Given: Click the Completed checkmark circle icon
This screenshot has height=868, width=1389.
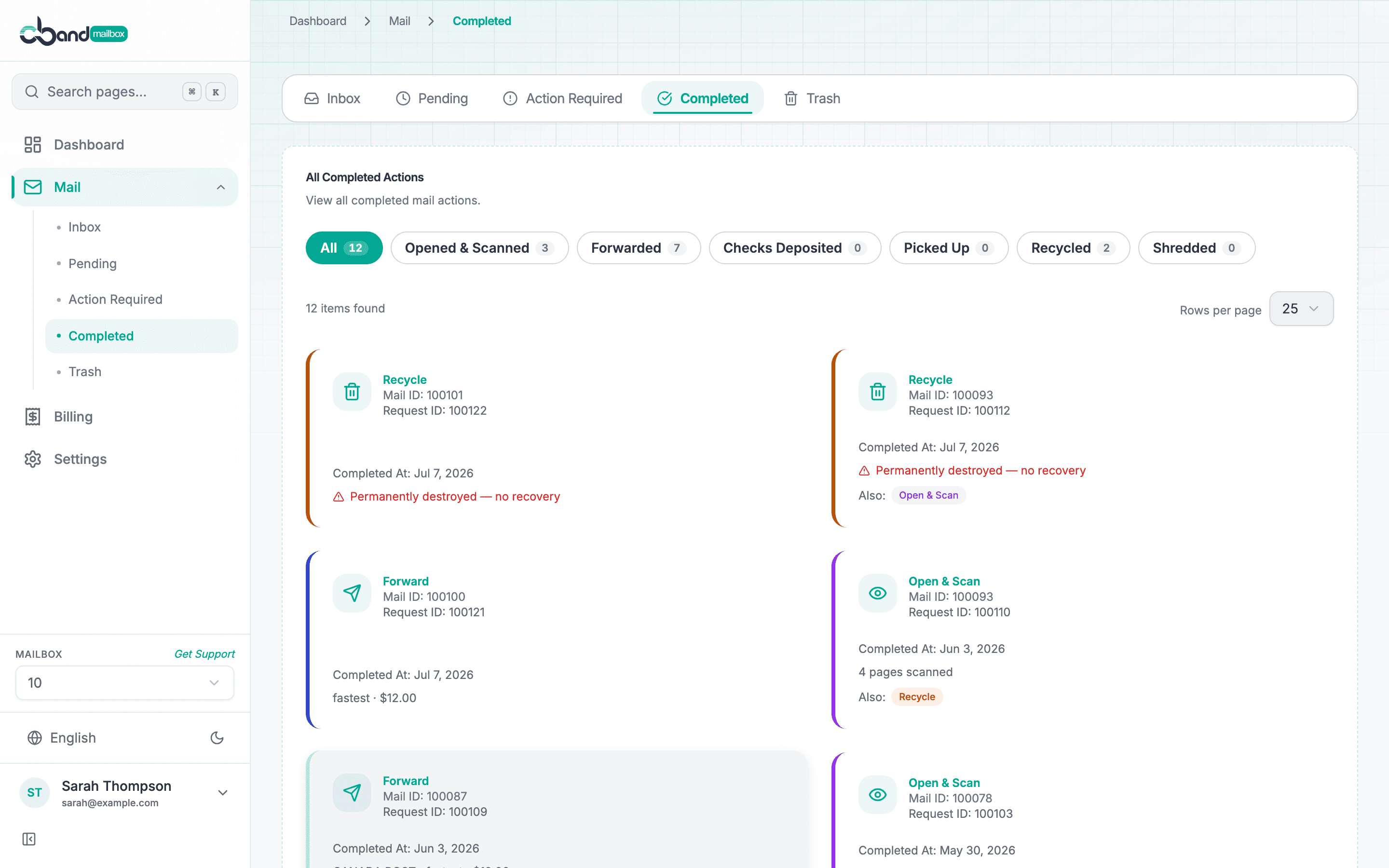Looking at the screenshot, I should click(665, 99).
